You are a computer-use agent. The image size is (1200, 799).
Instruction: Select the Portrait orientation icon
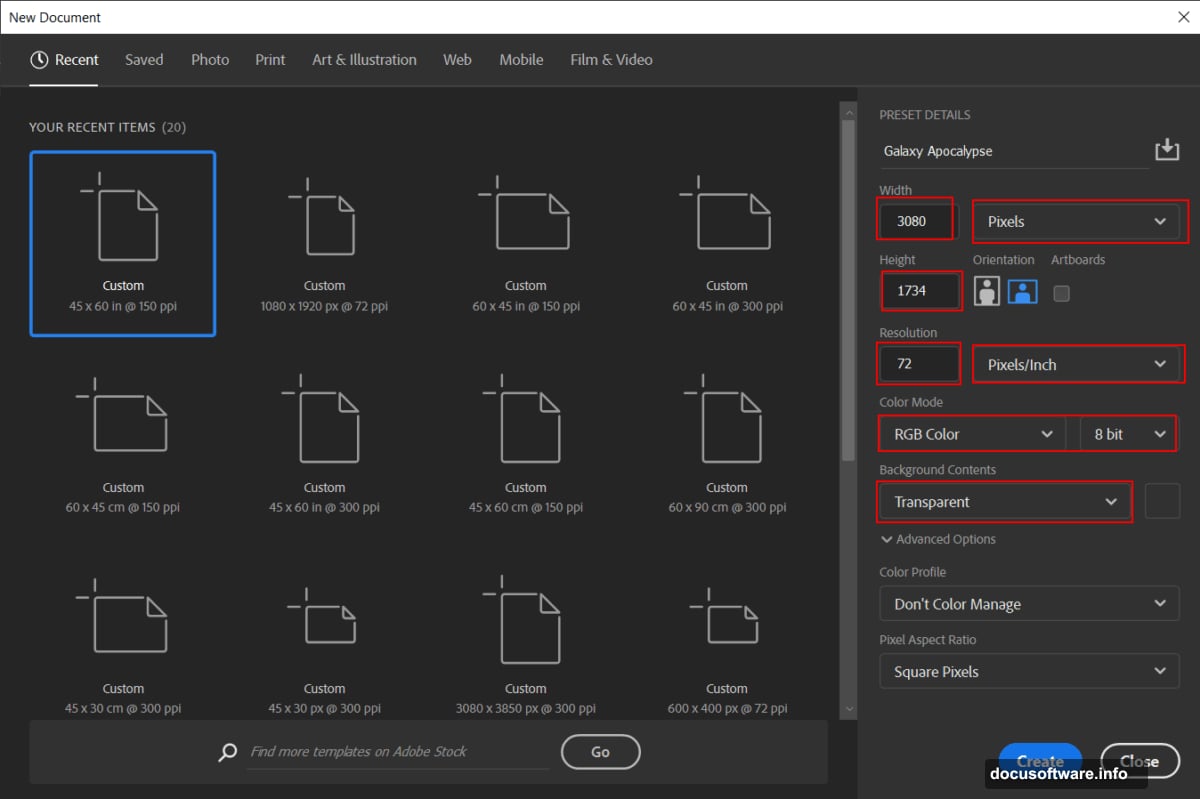[x=987, y=291]
